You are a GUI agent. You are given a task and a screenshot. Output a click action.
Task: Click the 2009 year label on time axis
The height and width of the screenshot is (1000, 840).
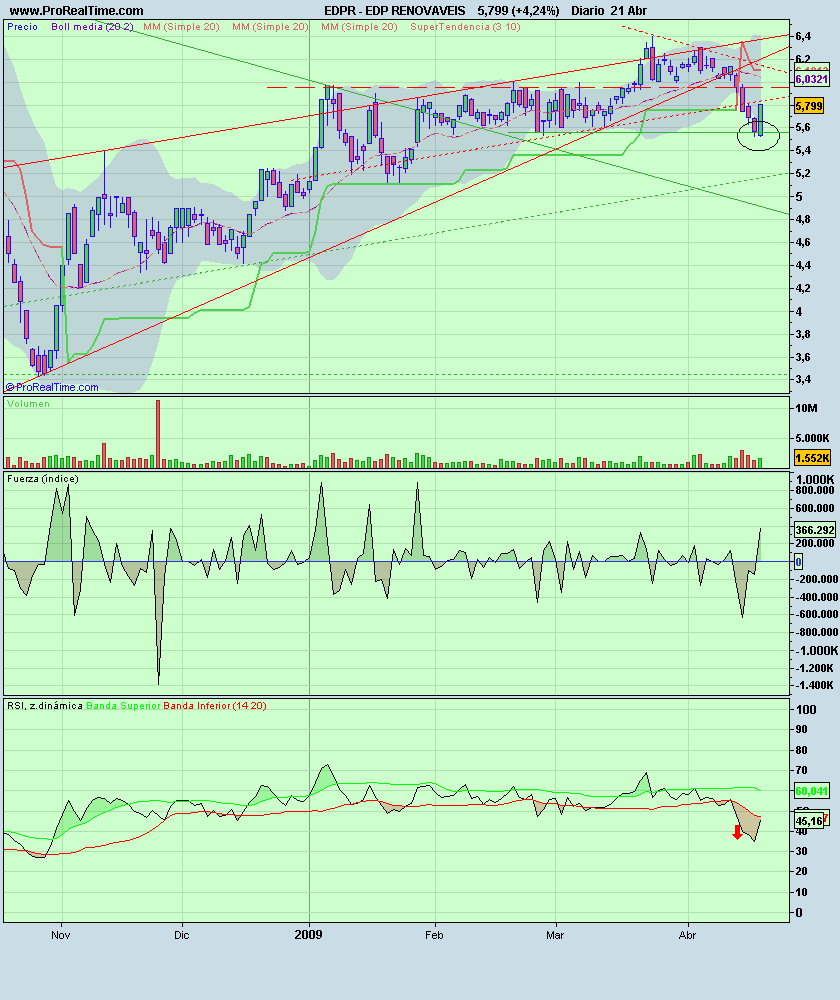(308, 935)
